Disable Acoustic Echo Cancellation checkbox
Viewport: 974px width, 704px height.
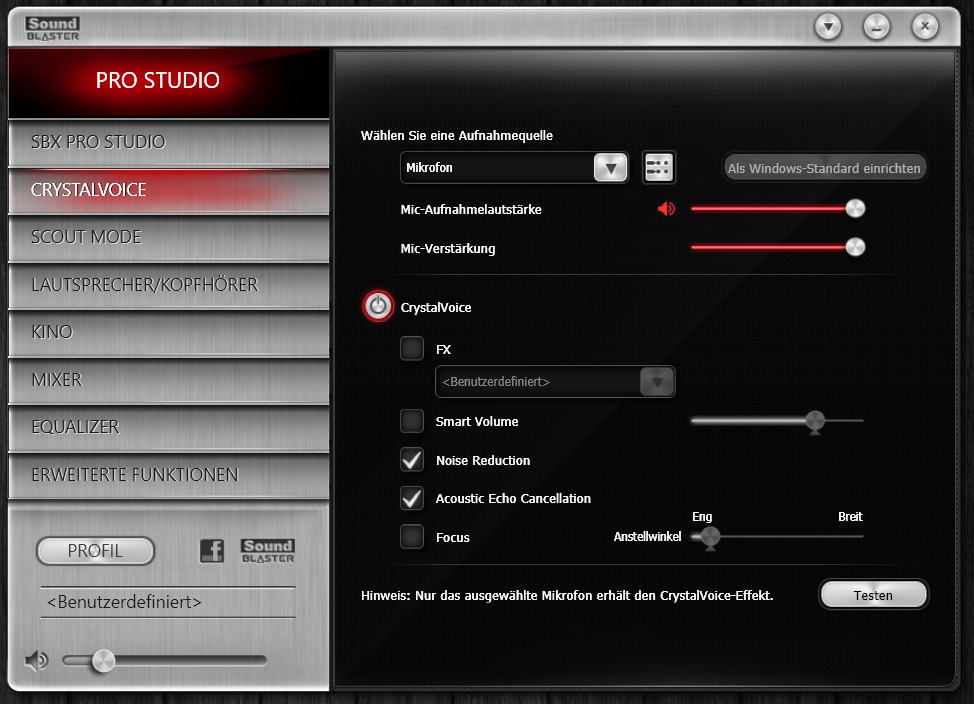412,498
